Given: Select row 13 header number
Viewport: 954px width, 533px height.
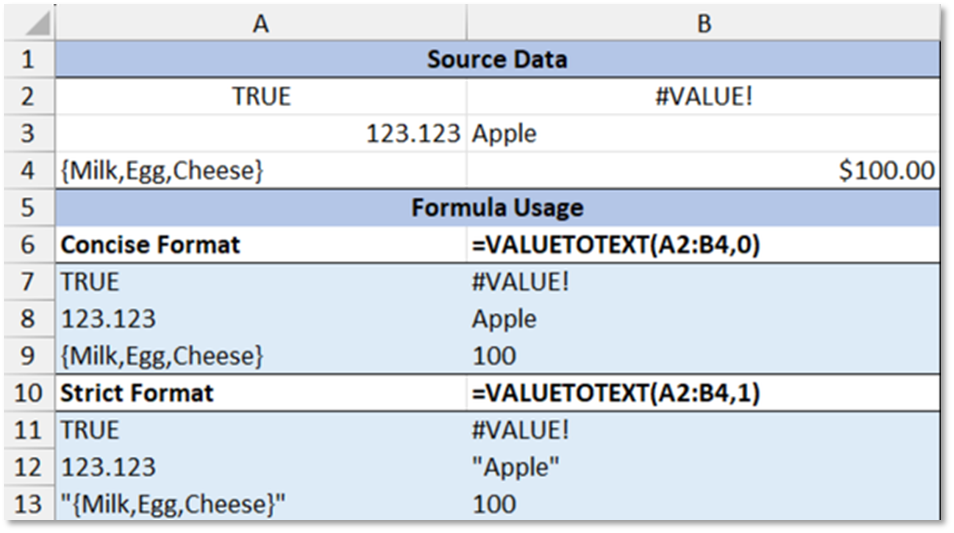Looking at the screenshot, I should (28, 504).
